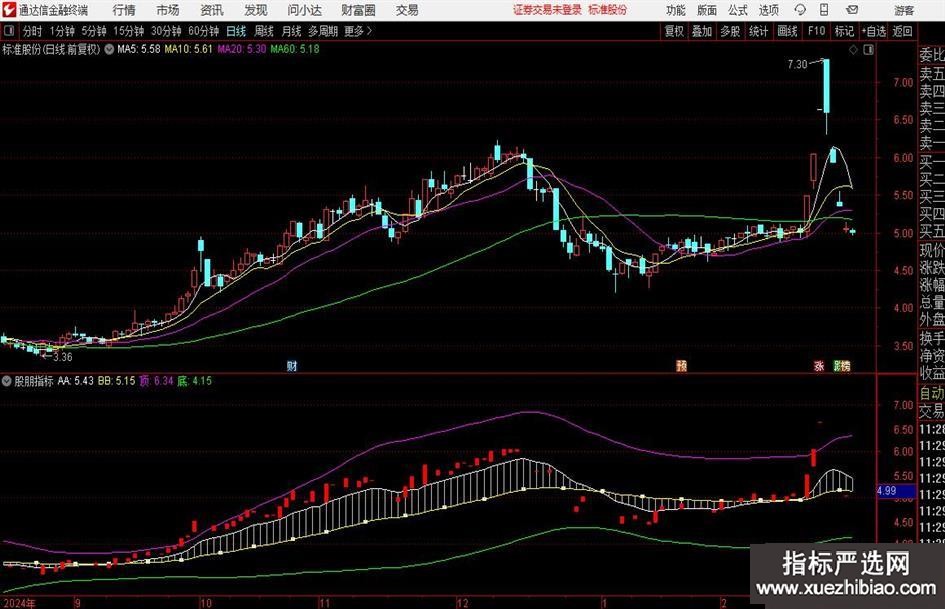Screen dimensions: 945x609
Task: Select the 多周期 multi-period view
Action: 323,31
